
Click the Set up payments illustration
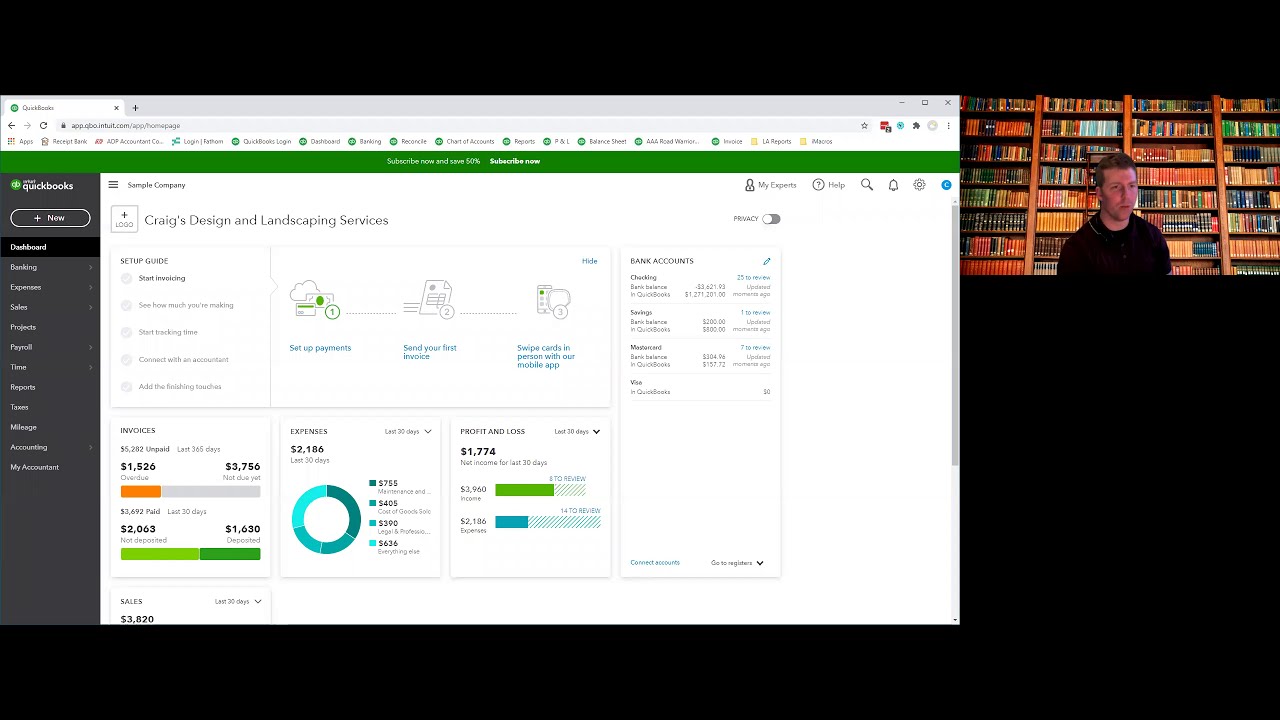316,300
